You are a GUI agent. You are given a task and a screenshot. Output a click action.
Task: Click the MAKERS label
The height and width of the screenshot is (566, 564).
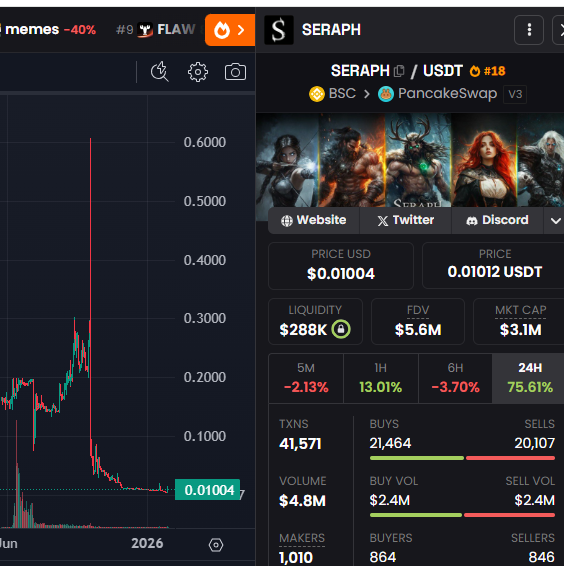point(302,538)
